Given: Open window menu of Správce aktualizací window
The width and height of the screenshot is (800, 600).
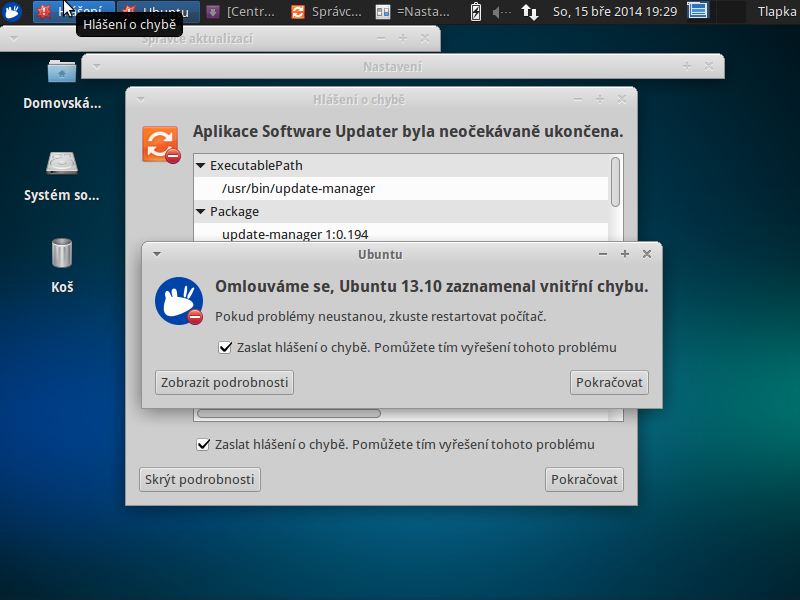Looking at the screenshot, I should tap(14, 38).
